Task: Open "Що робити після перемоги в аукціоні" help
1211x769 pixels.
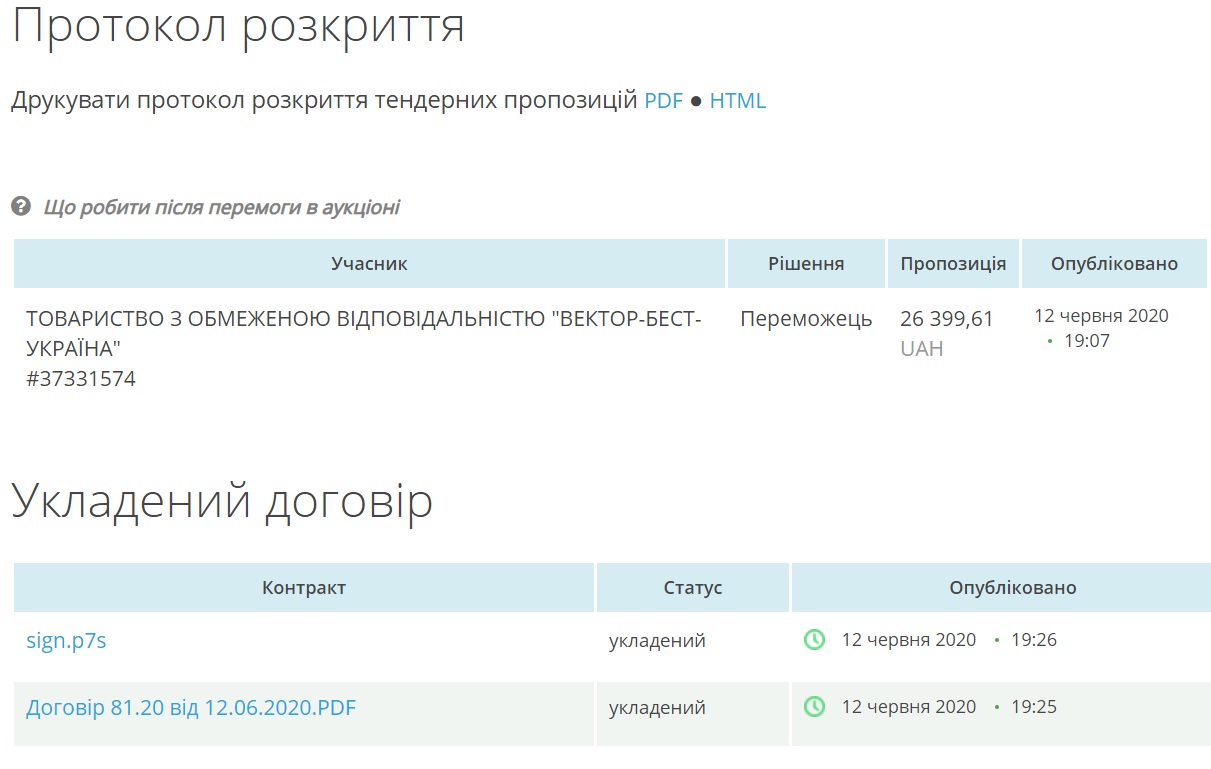Action: [x=221, y=208]
